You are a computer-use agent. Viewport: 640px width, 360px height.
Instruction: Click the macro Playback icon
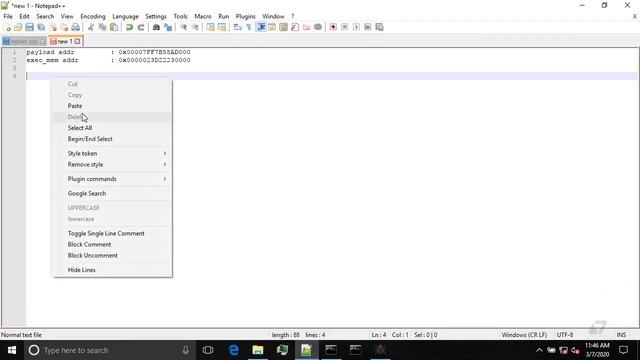coord(356,27)
